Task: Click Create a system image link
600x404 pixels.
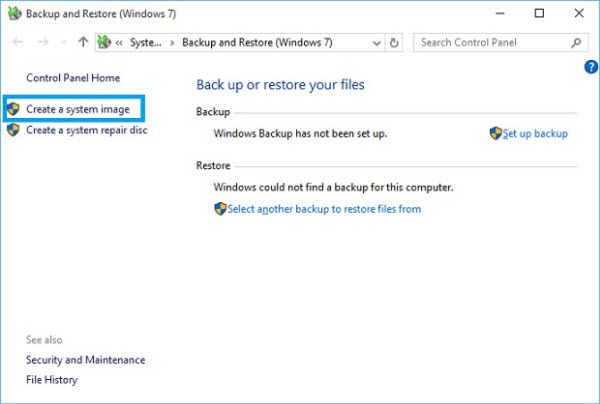Action: pyautogui.click(x=78, y=109)
